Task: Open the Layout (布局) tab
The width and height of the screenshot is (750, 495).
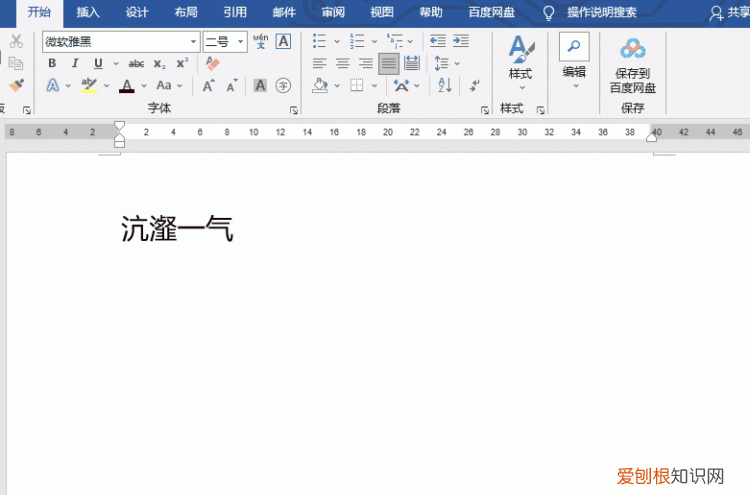Action: 186,12
